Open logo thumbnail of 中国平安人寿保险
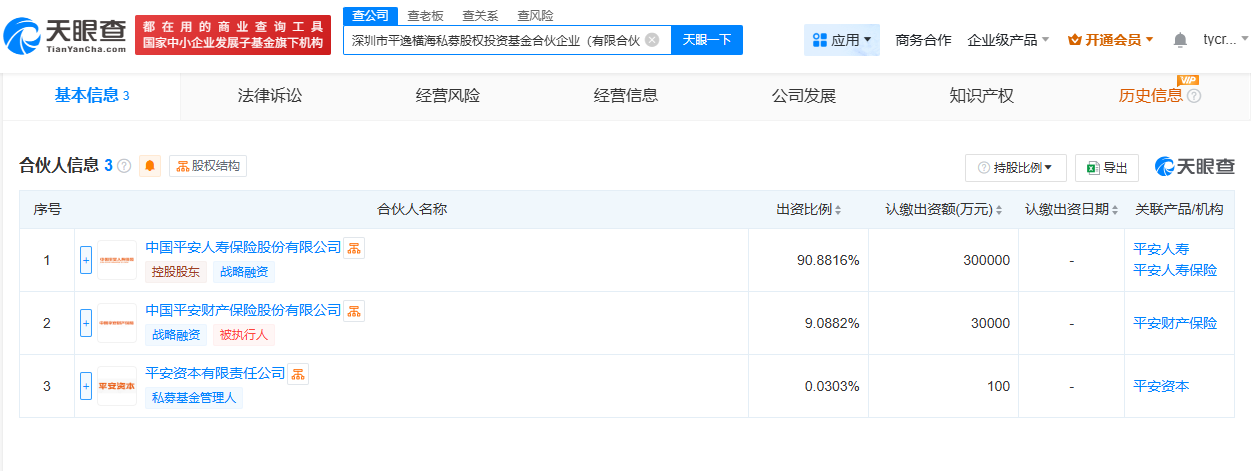 click(x=117, y=260)
